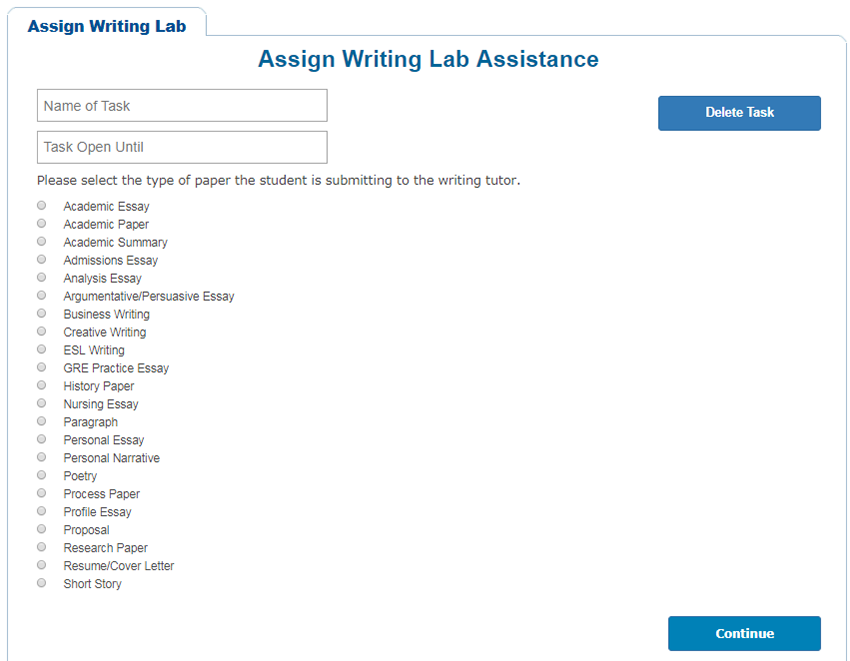Select Research Paper radio button
This screenshot has width=850, height=661.
pos(41,547)
